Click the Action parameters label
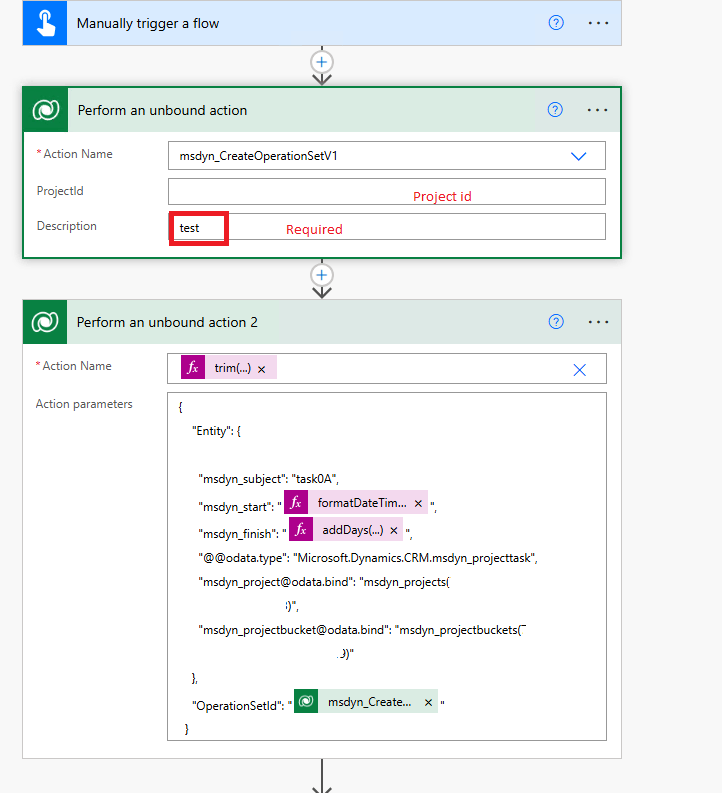 tap(84, 404)
